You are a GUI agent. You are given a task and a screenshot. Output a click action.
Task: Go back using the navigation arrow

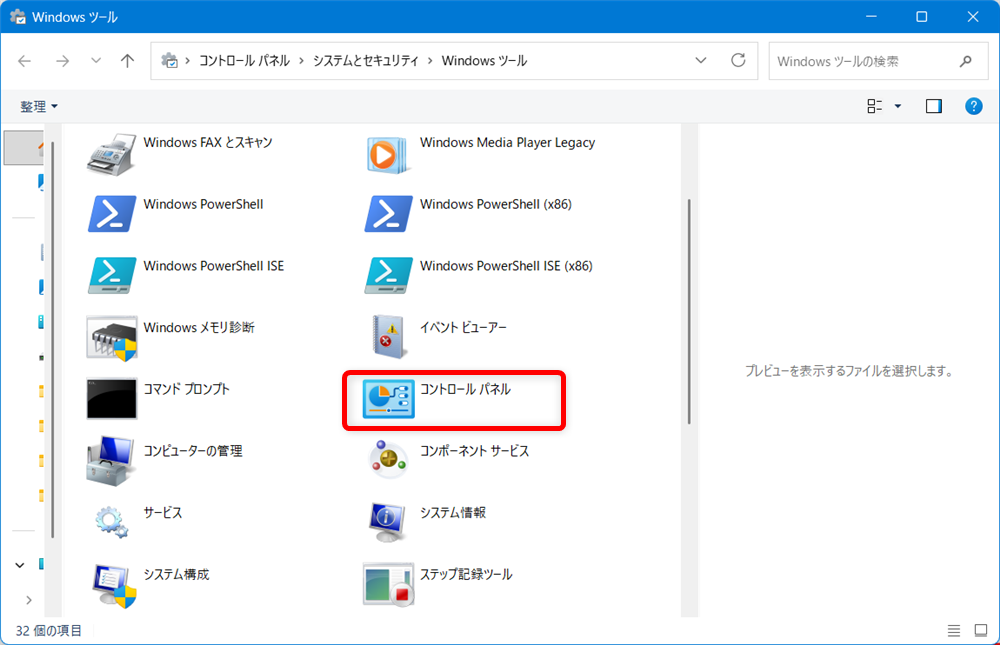click(24, 60)
